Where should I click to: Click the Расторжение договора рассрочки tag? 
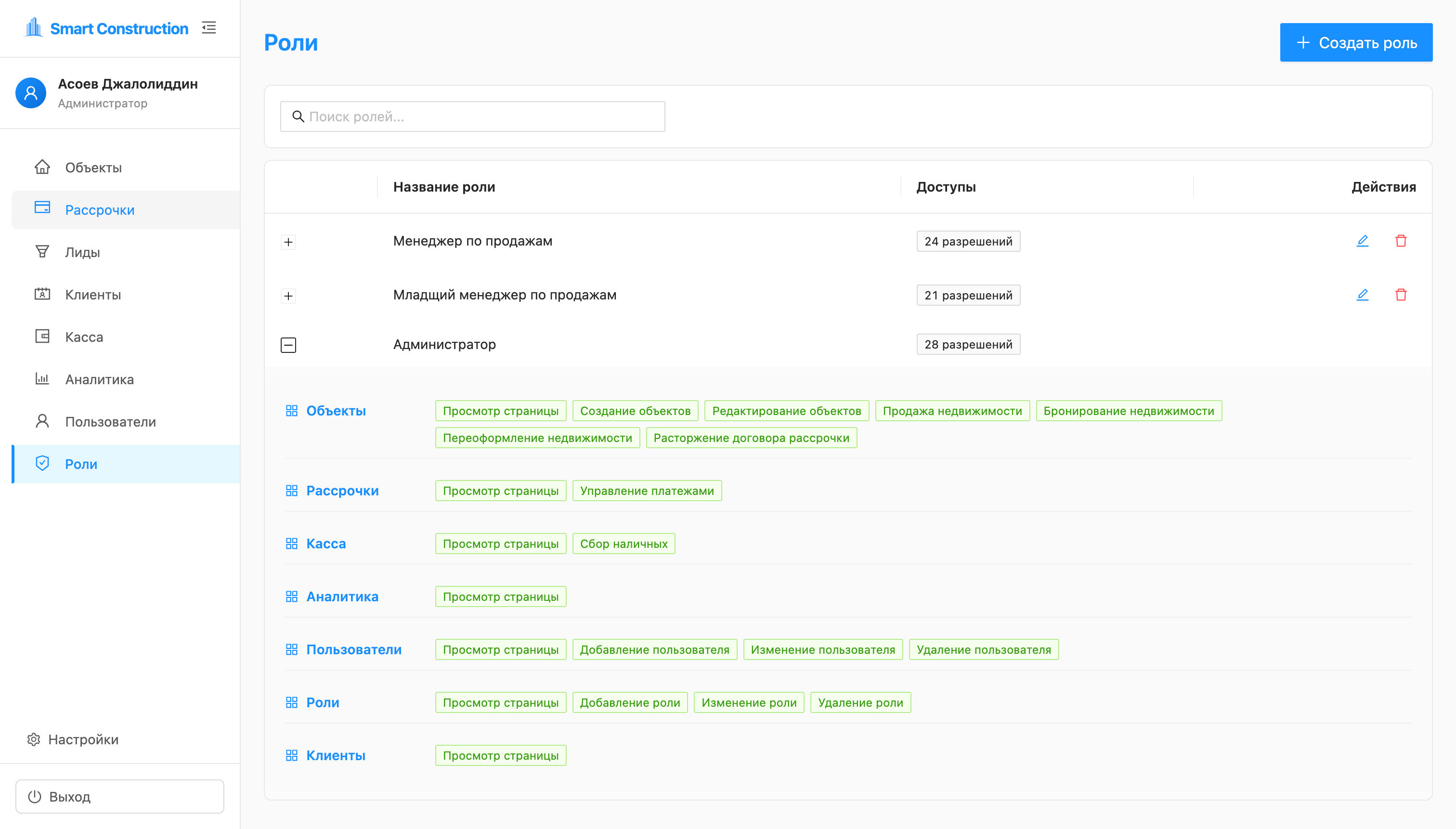coord(751,438)
